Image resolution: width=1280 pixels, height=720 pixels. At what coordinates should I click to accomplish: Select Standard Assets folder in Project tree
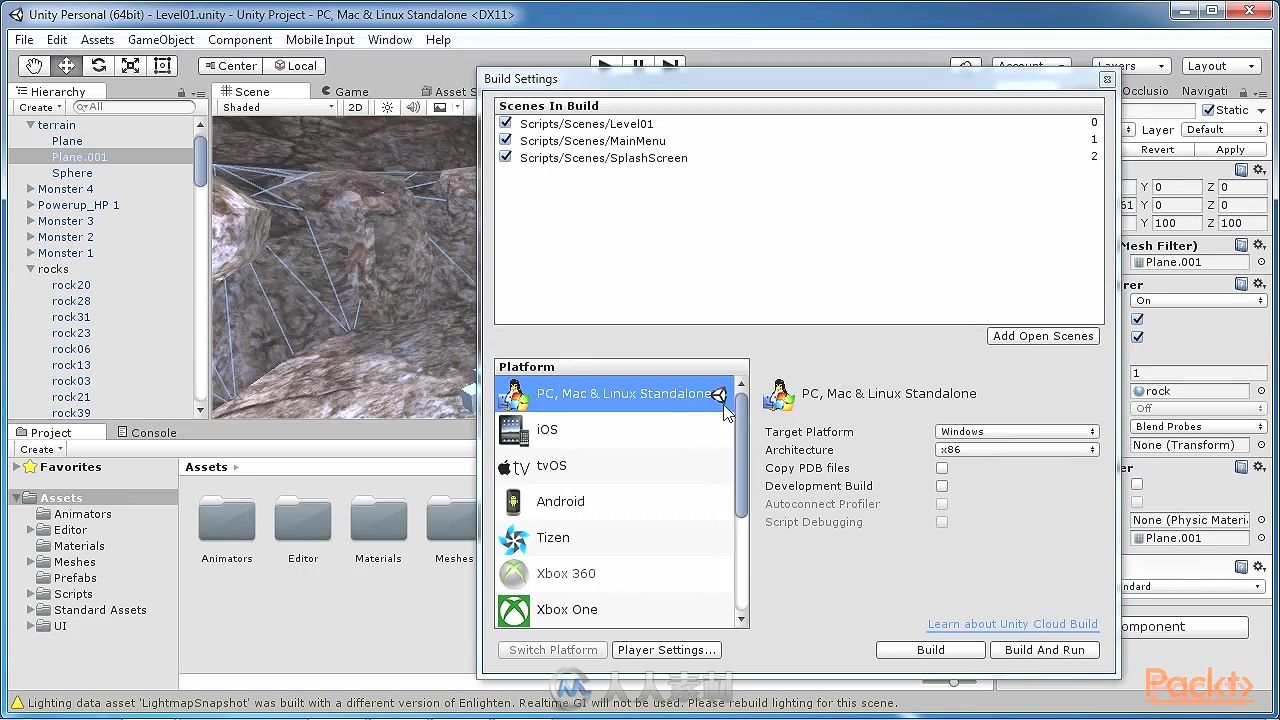[100, 610]
